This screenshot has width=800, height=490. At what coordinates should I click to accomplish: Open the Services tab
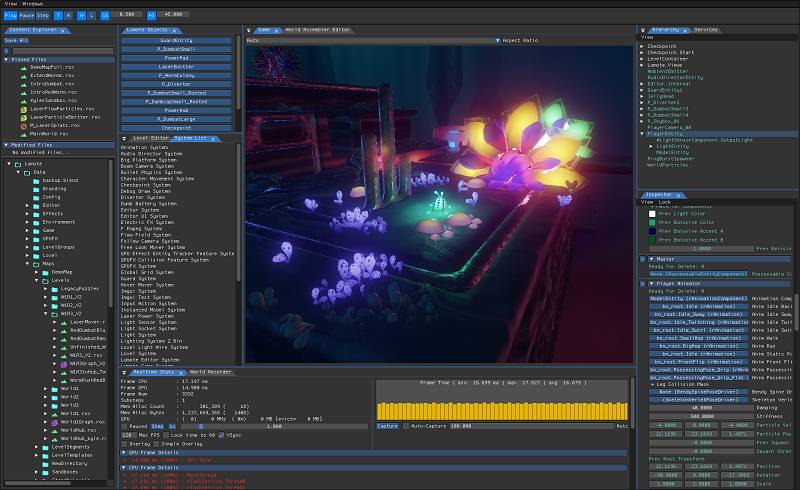point(706,30)
